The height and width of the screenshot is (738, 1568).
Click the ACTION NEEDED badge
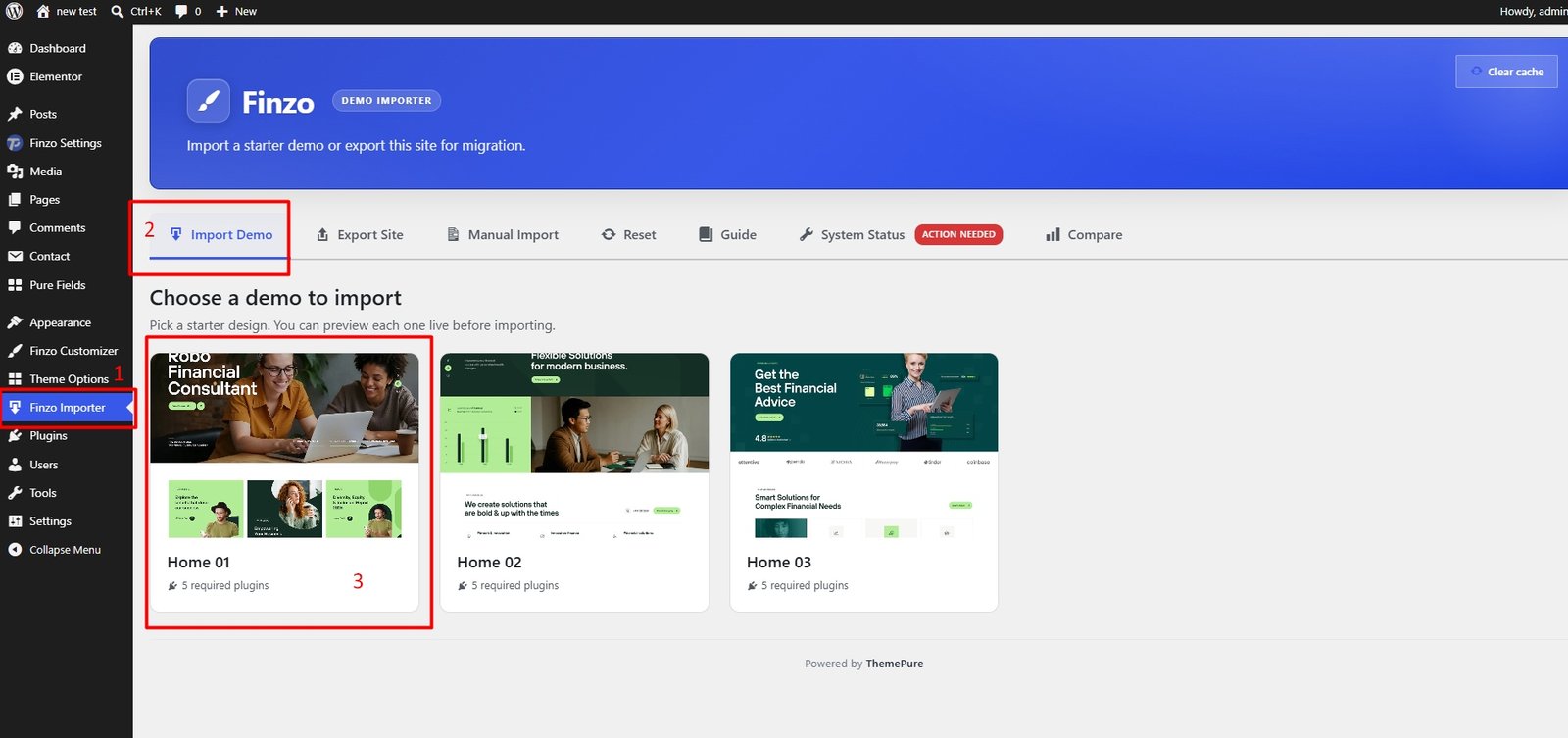coord(958,235)
